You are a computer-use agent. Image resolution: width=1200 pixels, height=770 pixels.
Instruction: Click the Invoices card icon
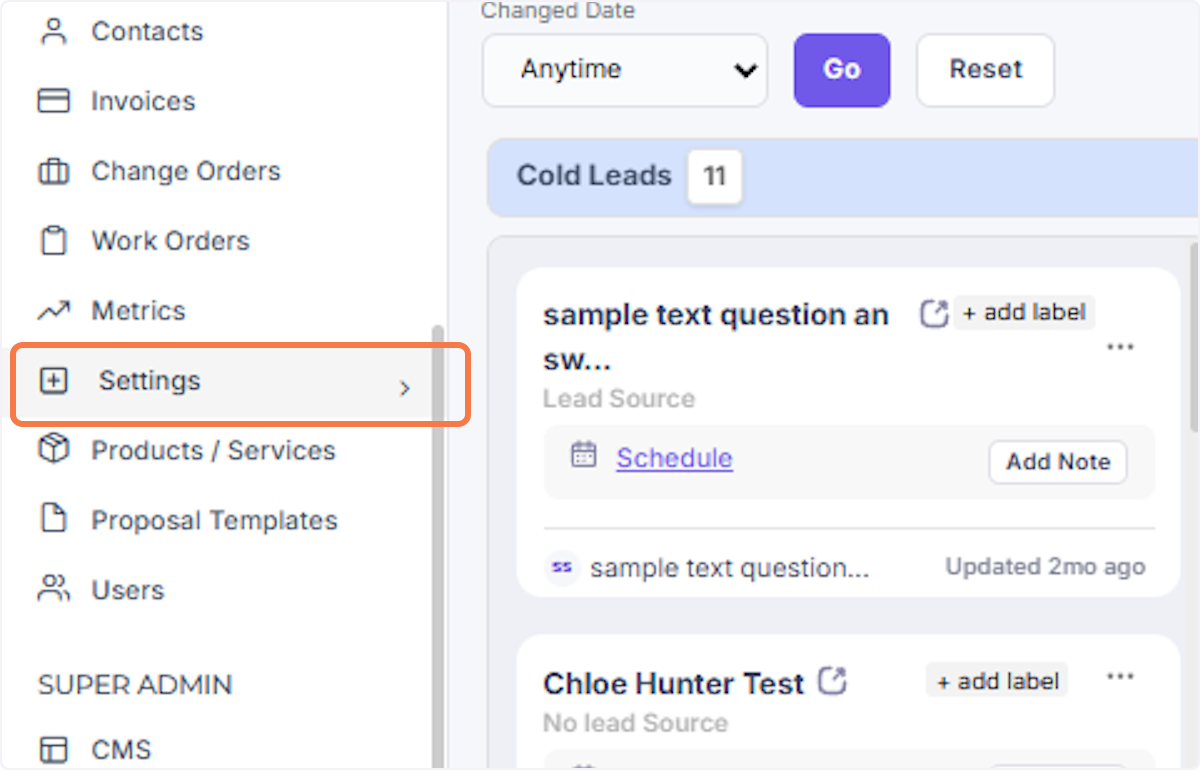coord(53,101)
